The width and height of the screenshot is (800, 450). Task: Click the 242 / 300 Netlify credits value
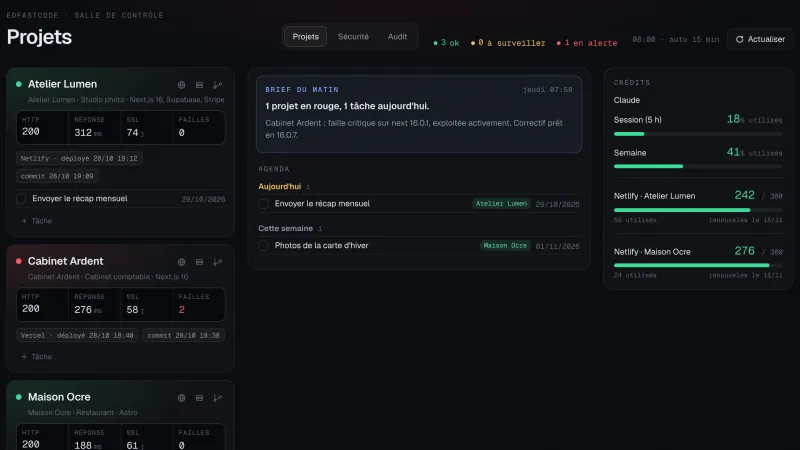(758, 195)
